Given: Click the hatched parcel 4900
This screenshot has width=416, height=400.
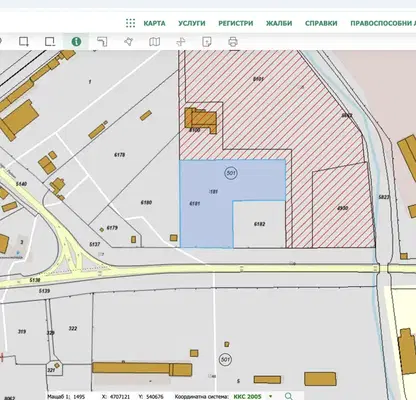Looking at the screenshot, I should (x=342, y=208).
